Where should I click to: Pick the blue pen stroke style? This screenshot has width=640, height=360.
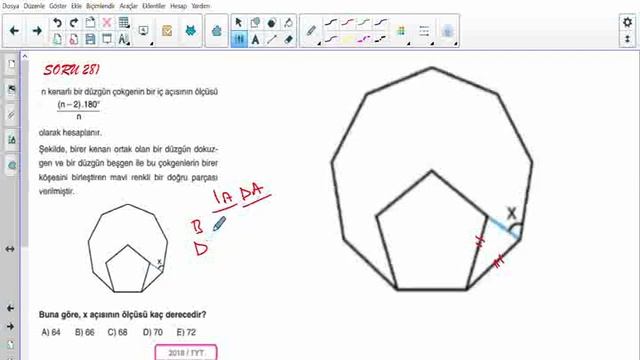coord(381,22)
